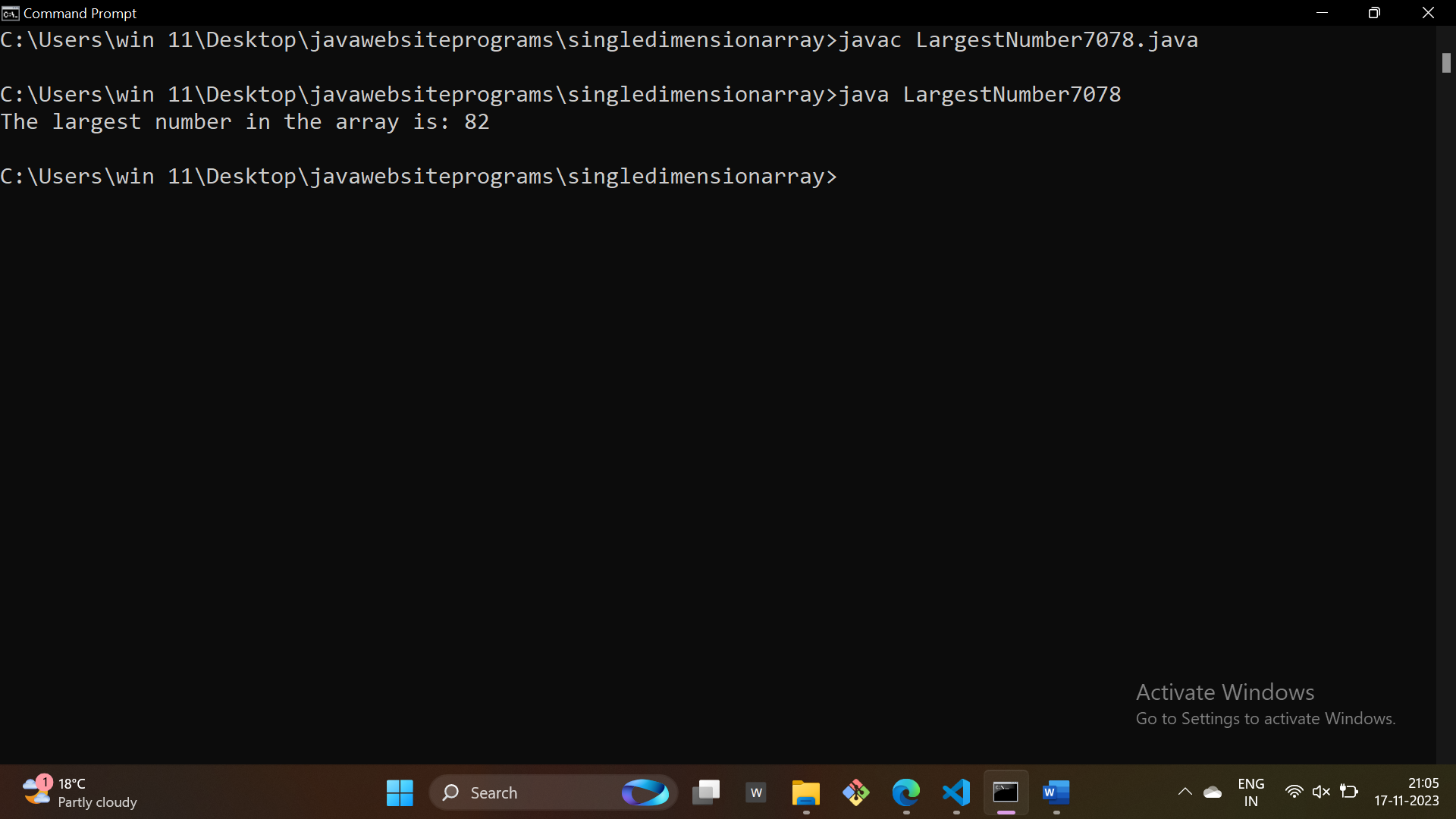
Task: Switch to Visual Studio Code
Action: click(x=956, y=792)
